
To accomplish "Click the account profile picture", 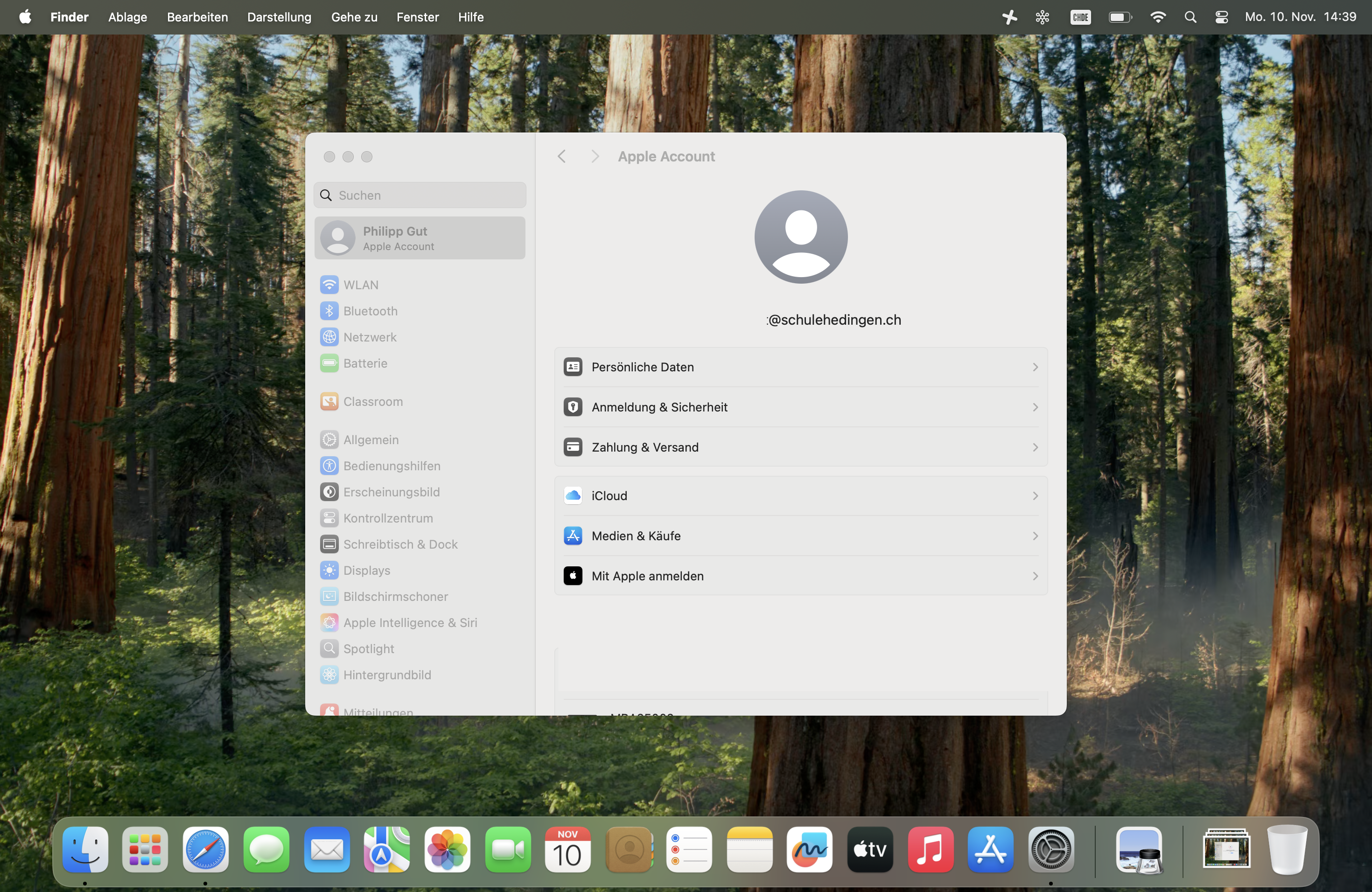I will [x=800, y=237].
